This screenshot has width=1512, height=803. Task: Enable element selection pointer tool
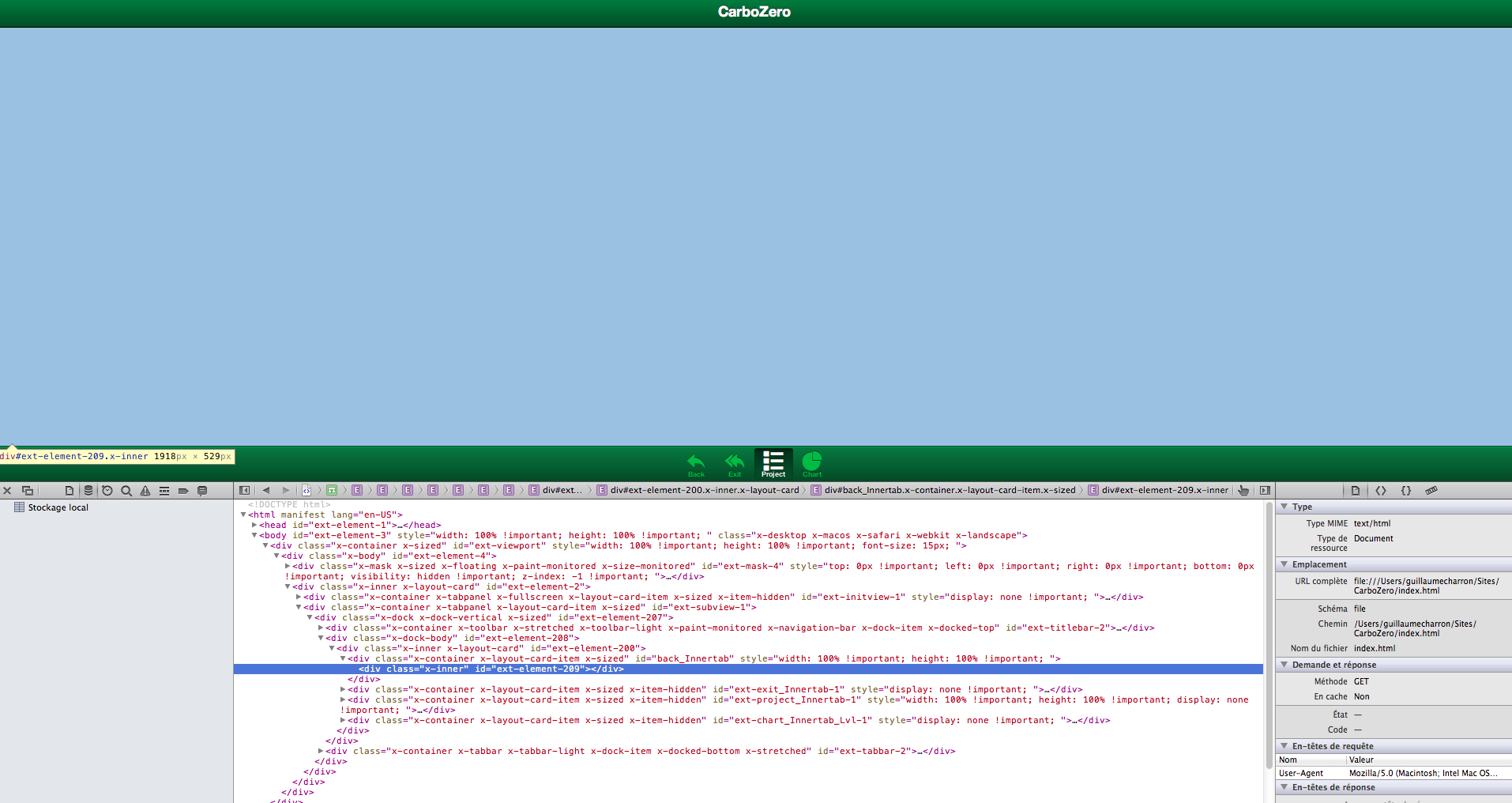tap(1243, 490)
